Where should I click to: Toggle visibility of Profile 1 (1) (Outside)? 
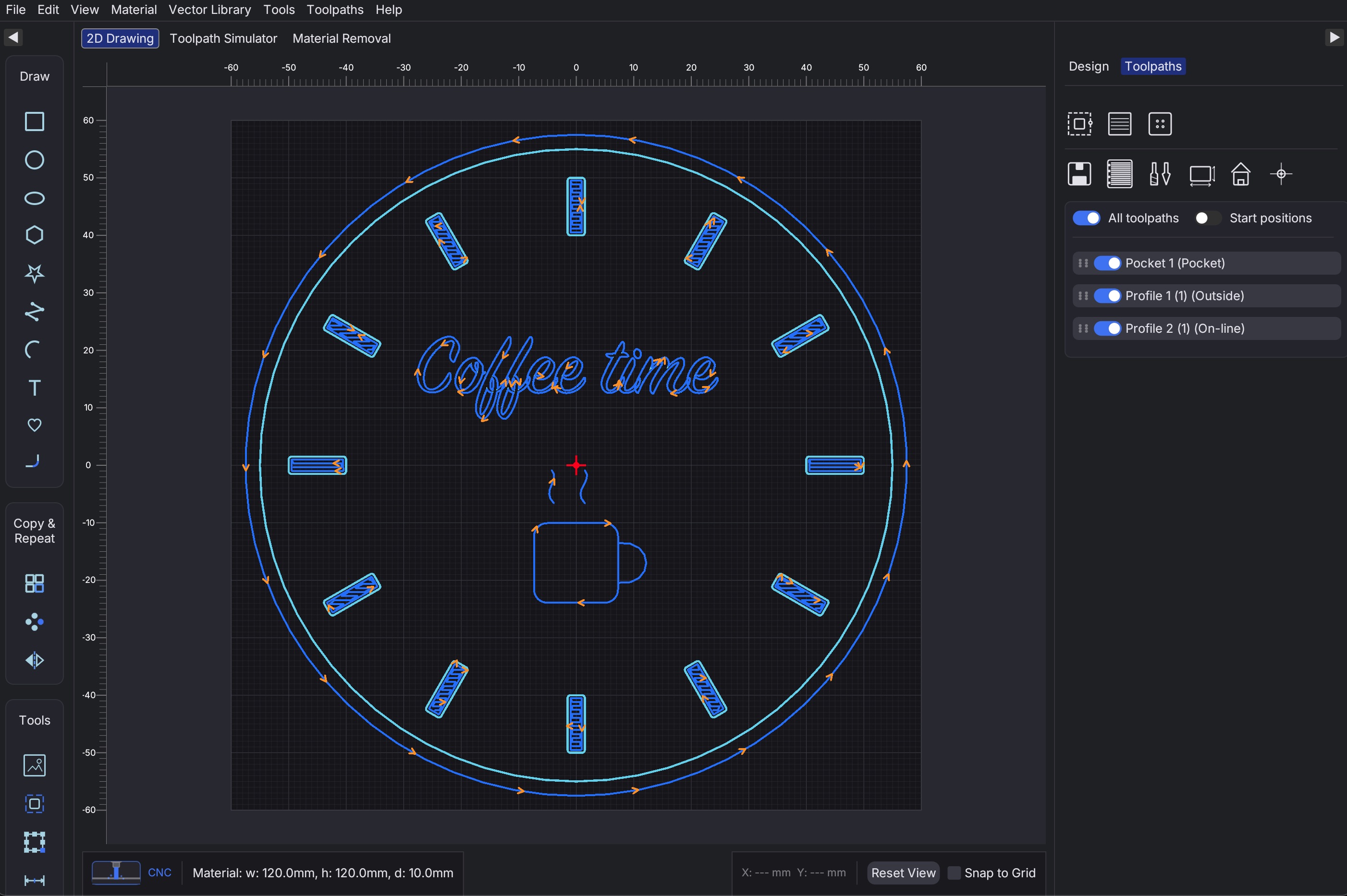pyautogui.click(x=1107, y=295)
